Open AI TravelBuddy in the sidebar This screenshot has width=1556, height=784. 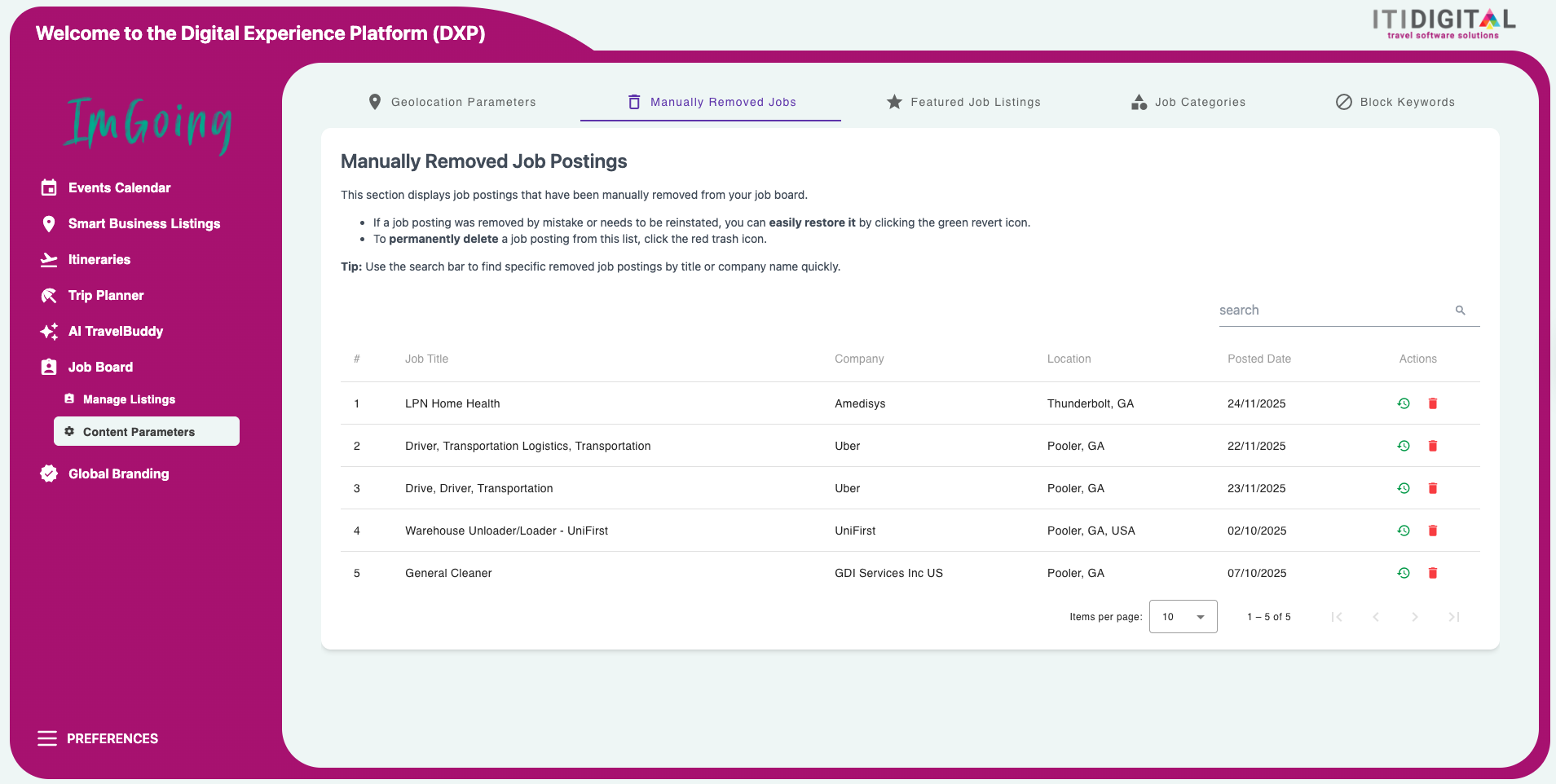(116, 331)
